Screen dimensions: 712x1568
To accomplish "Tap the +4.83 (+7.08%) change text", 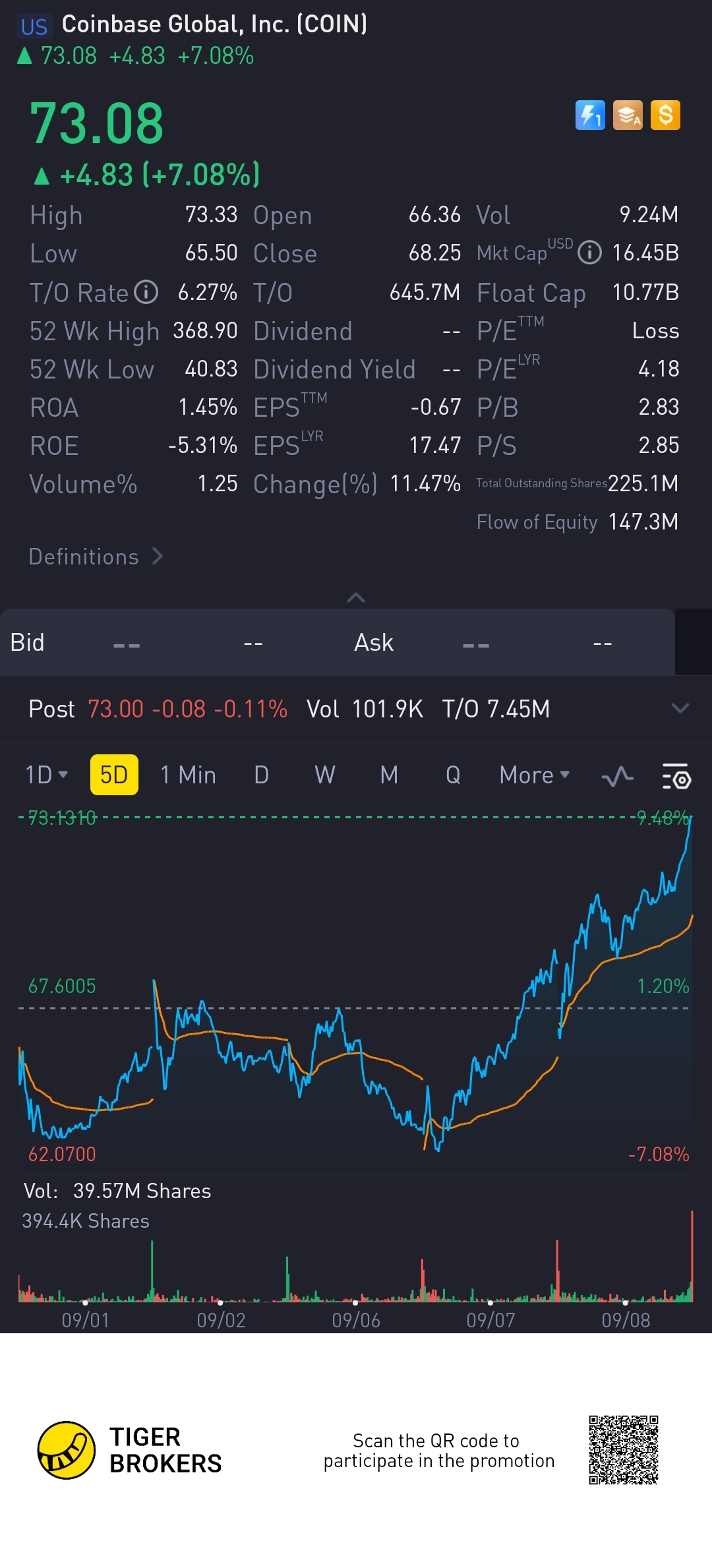I will pos(160,175).
